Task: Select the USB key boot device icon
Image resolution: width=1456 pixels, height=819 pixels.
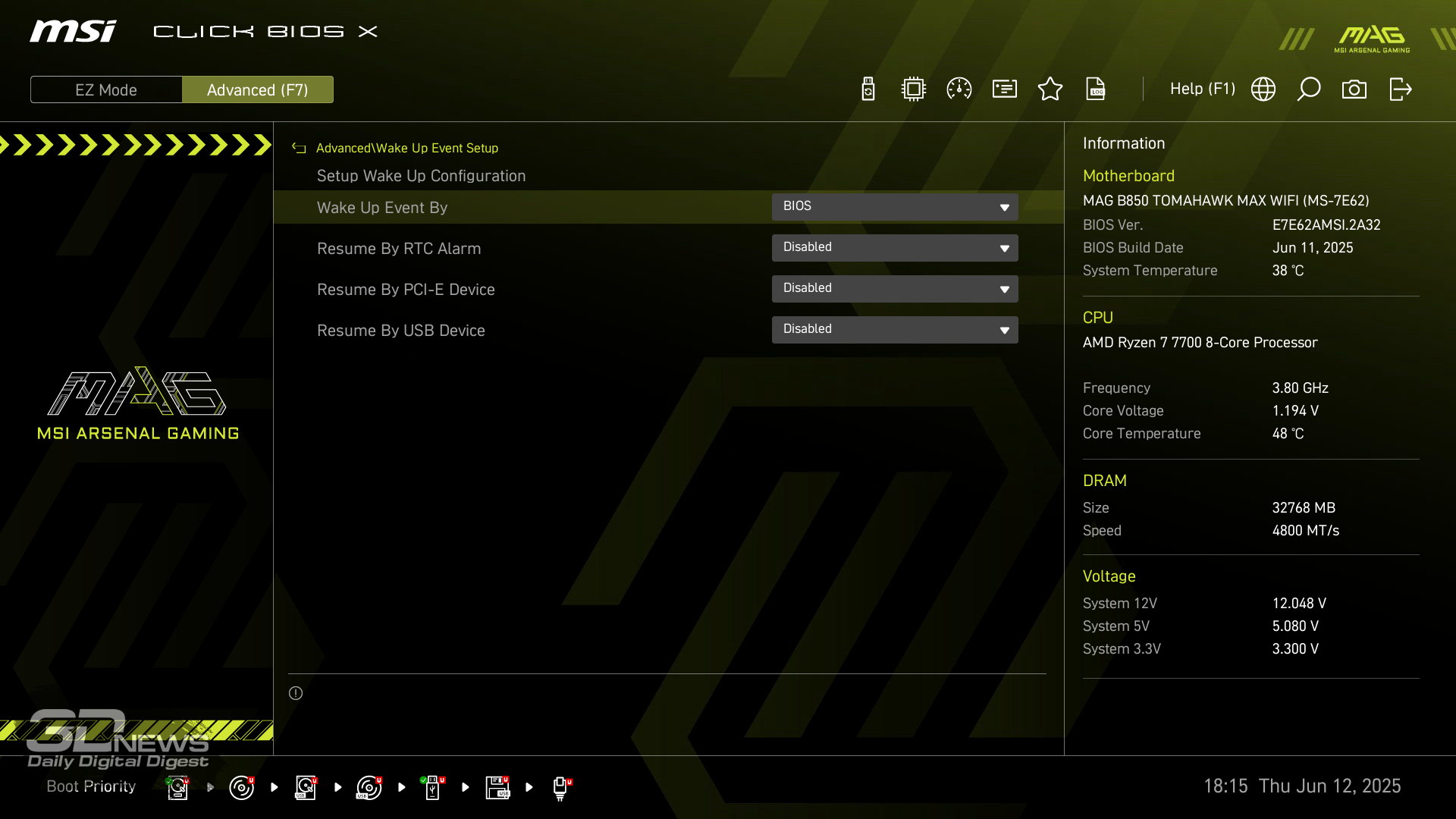Action: pyautogui.click(x=433, y=787)
